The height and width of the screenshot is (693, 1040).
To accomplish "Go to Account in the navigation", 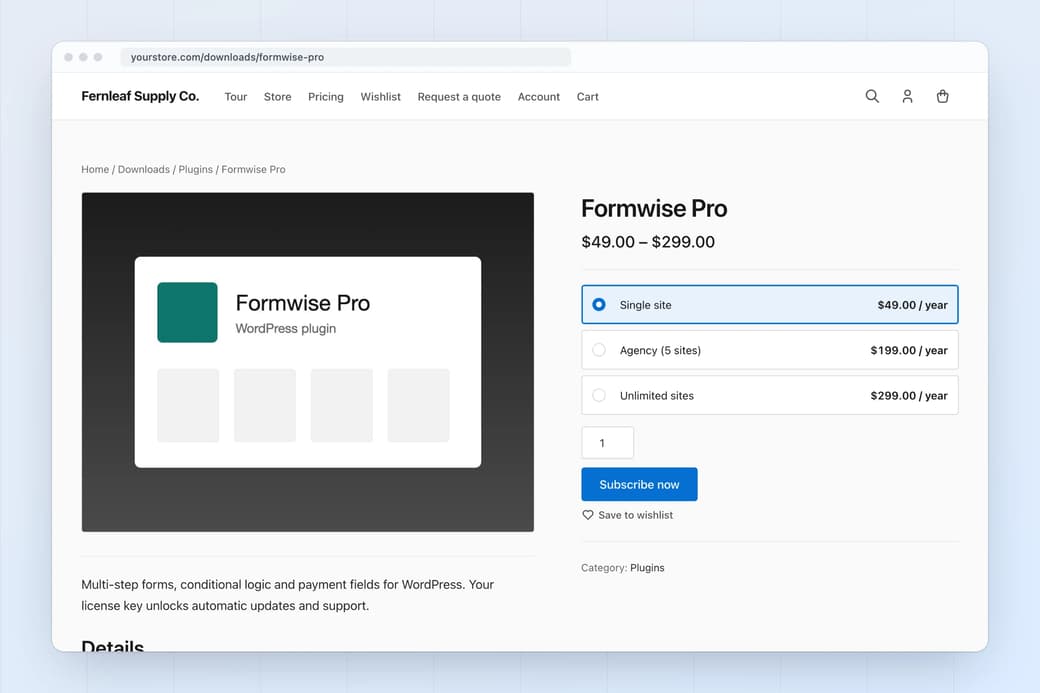I will coord(539,97).
